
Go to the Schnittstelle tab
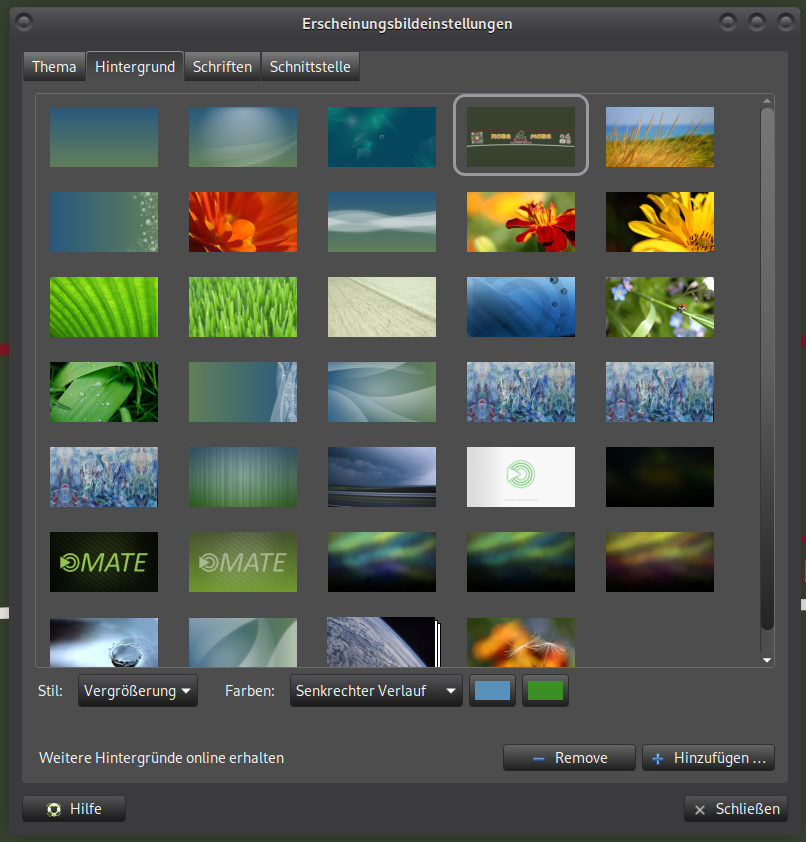point(310,67)
